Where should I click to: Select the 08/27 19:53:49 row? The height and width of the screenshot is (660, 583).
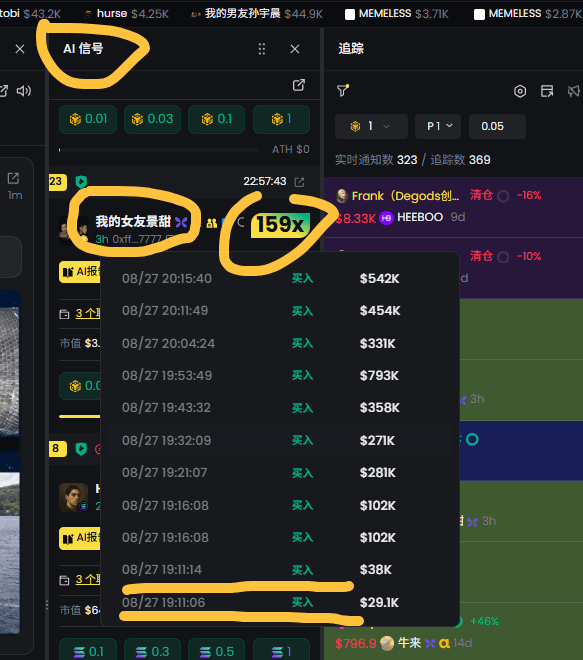coord(280,375)
